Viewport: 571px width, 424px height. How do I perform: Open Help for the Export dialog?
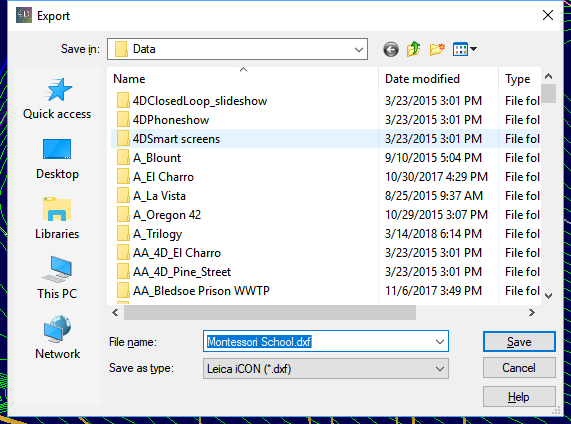tap(519, 397)
